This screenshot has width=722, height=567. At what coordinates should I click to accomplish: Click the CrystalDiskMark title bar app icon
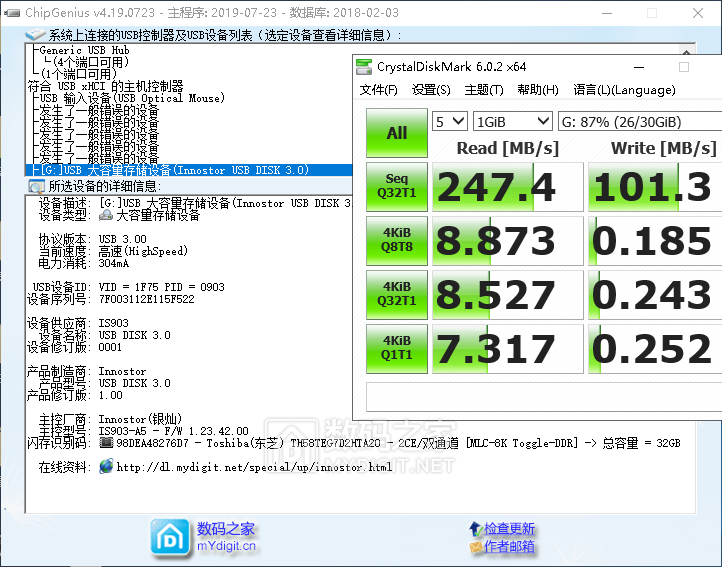coord(364,67)
